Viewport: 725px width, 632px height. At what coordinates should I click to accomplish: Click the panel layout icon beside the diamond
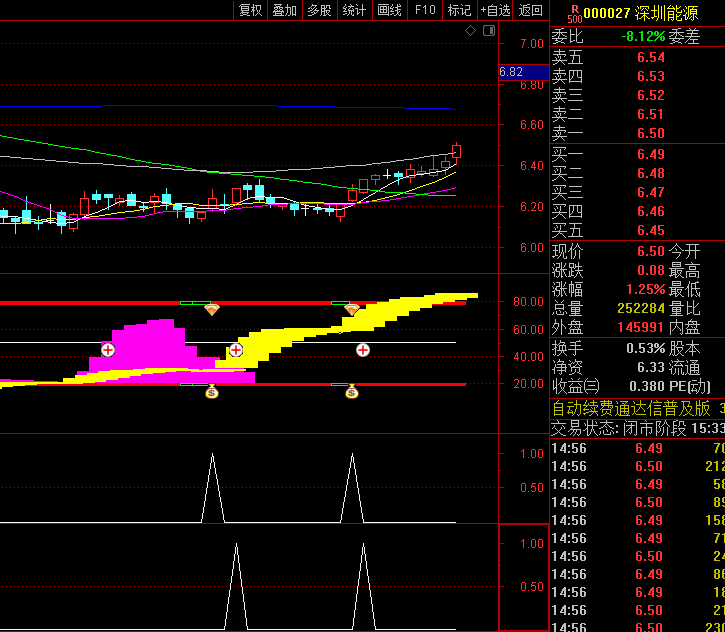pos(489,31)
